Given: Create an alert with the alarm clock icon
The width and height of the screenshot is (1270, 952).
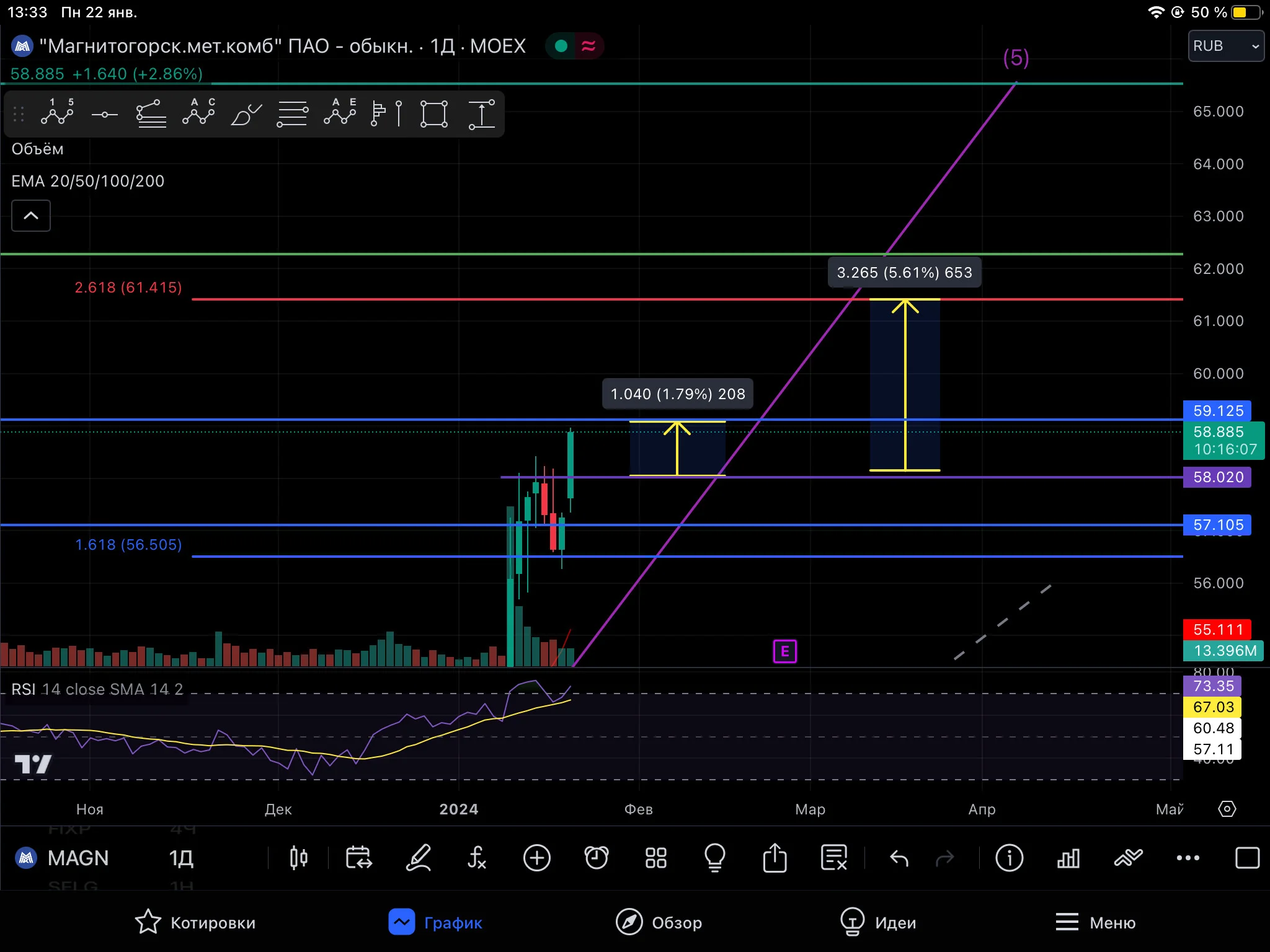Looking at the screenshot, I should pos(597,858).
